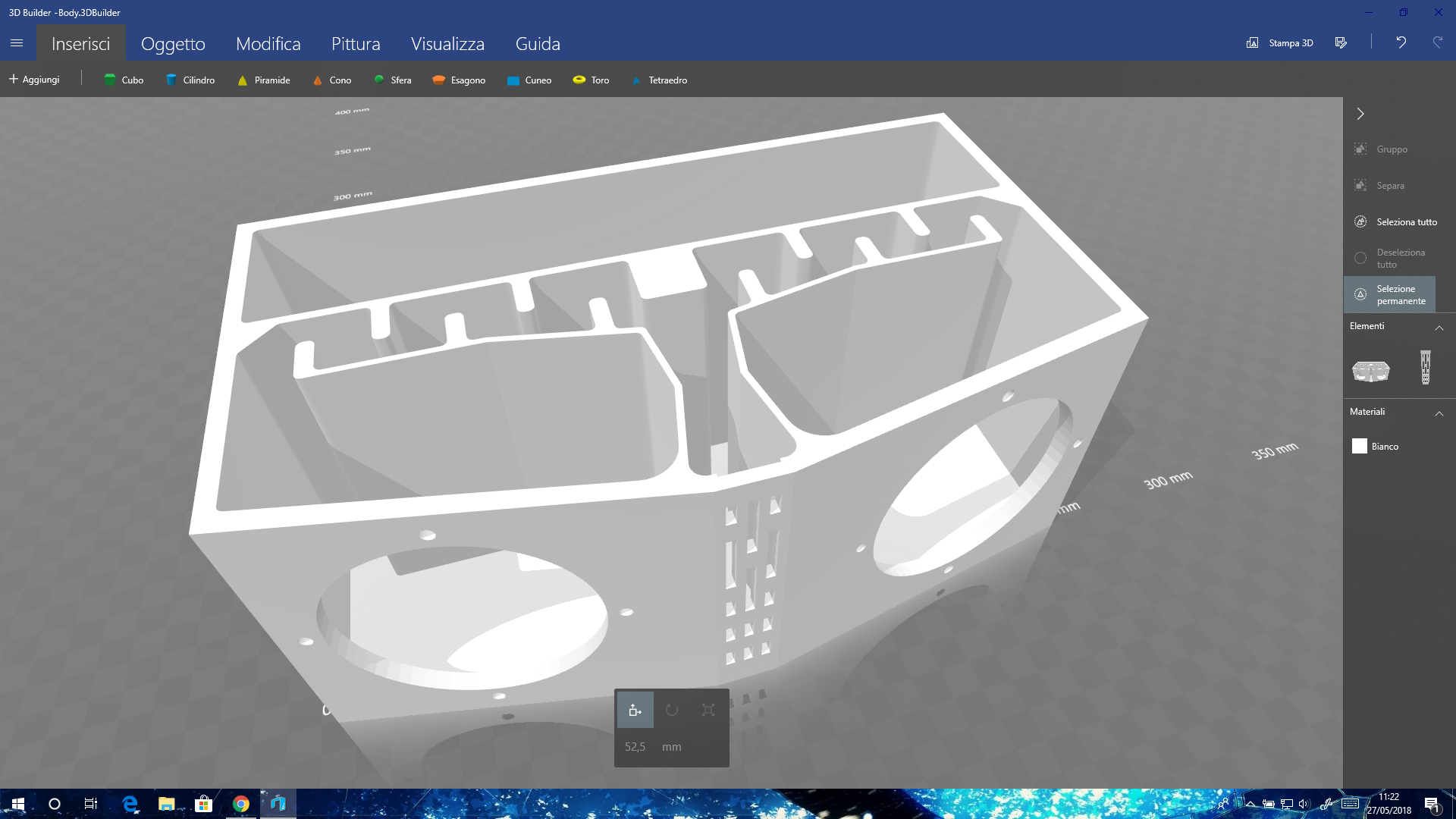
Task: Click the Stampa 3D button
Action: [x=1280, y=42]
